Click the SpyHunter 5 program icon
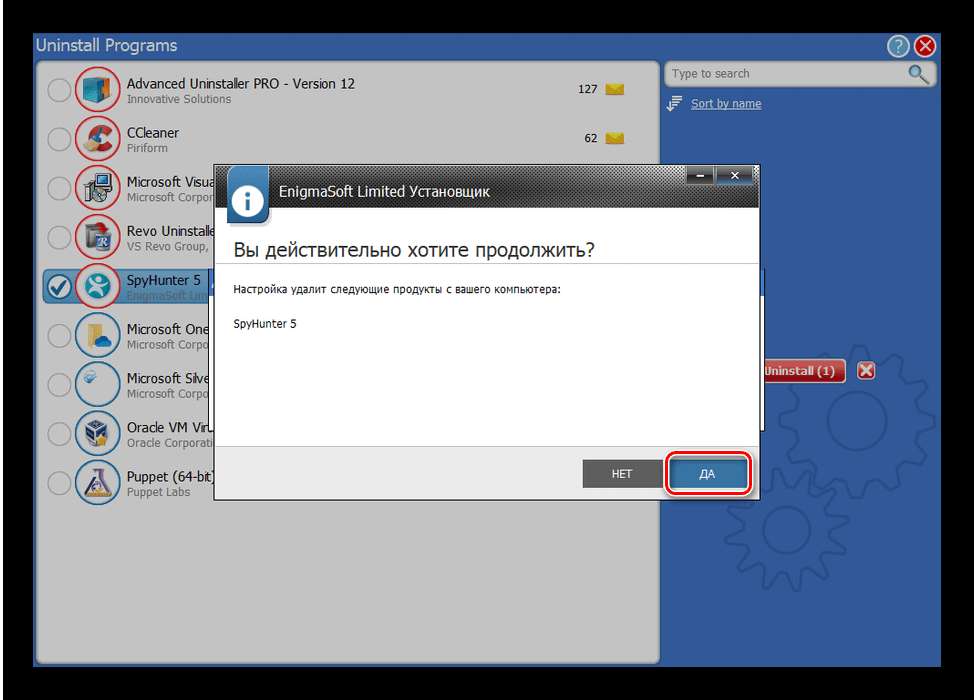The width and height of the screenshot is (974, 700). tap(98, 286)
